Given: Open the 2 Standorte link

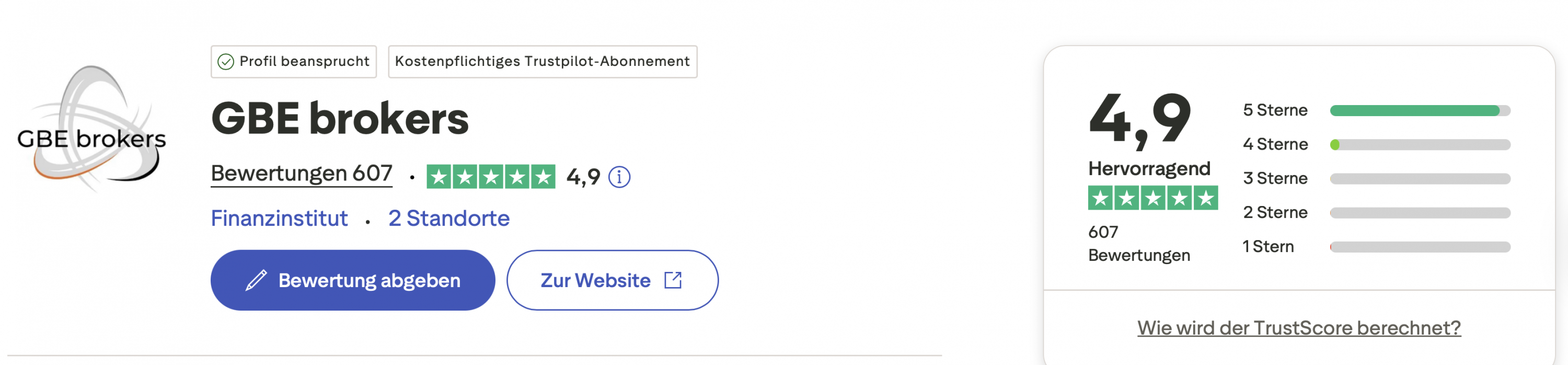Looking at the screenshot, I should [448, 219].
